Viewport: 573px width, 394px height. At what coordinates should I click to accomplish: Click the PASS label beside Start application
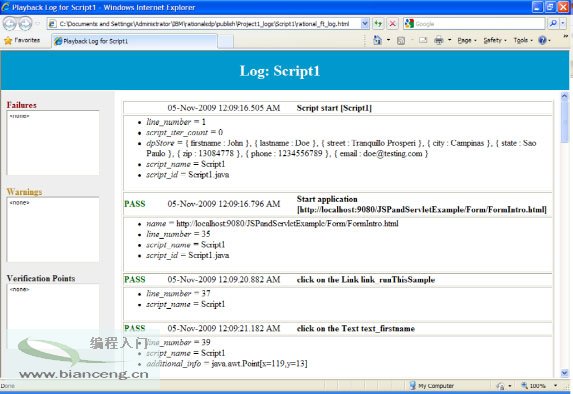click(135, 204)
